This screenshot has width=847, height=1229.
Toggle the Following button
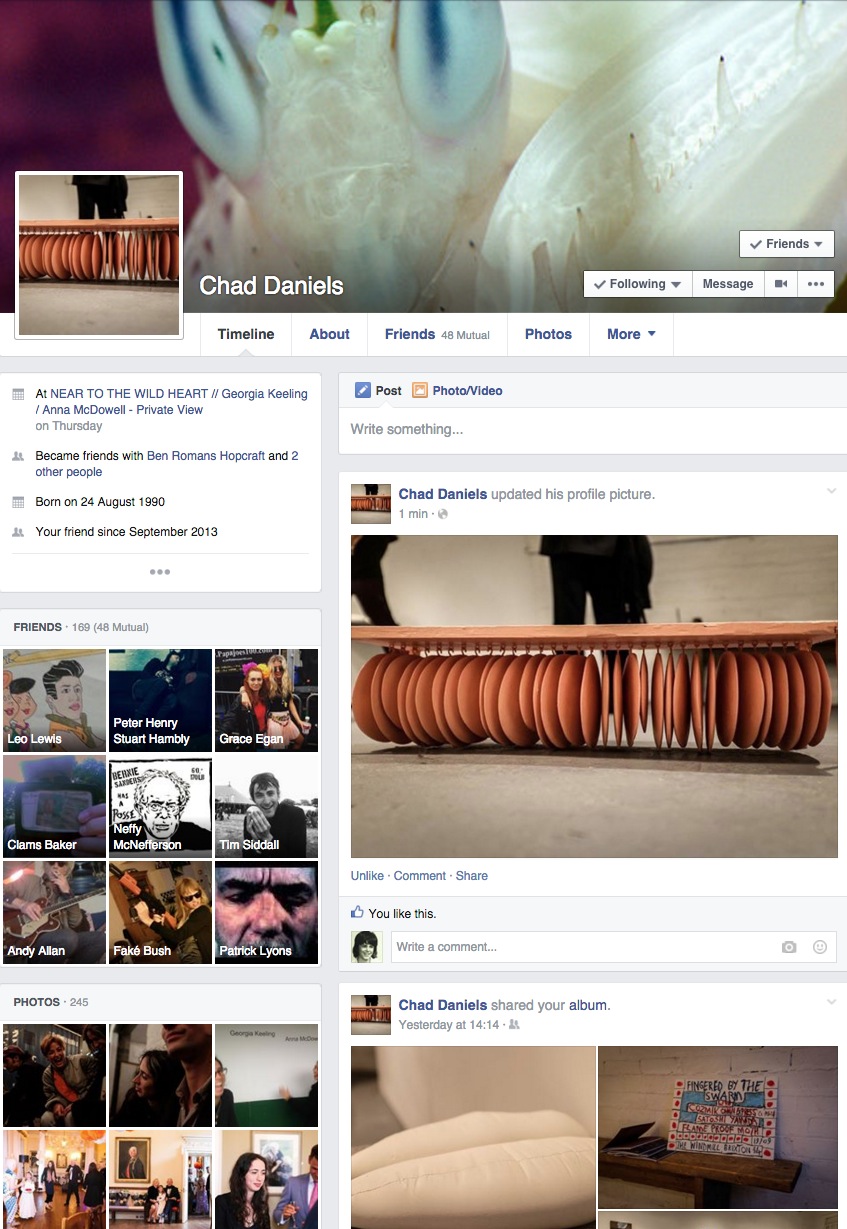(x=637, y=284)
